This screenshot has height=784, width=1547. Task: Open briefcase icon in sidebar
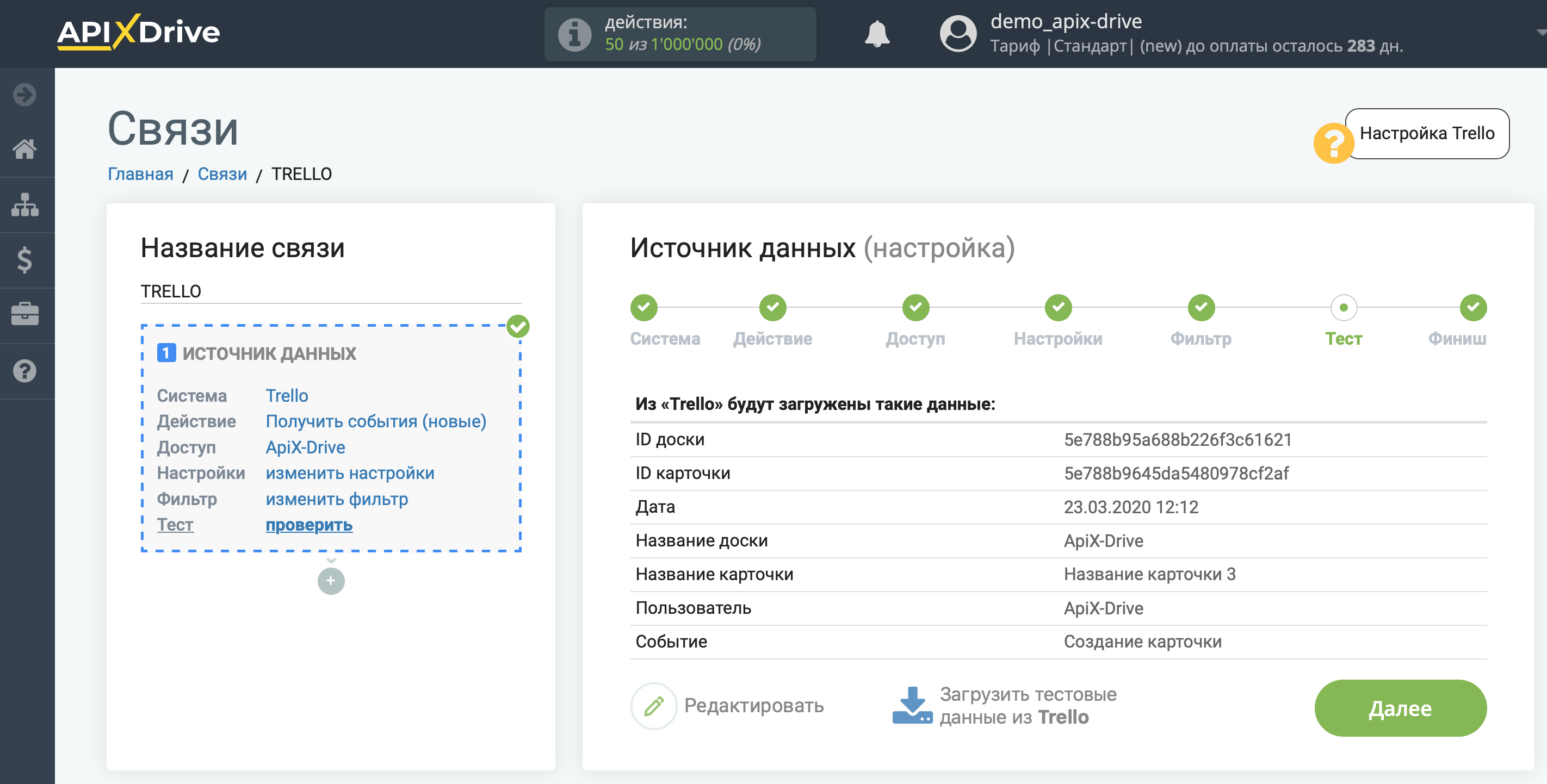pyautogui.click(x=24, y=315)
